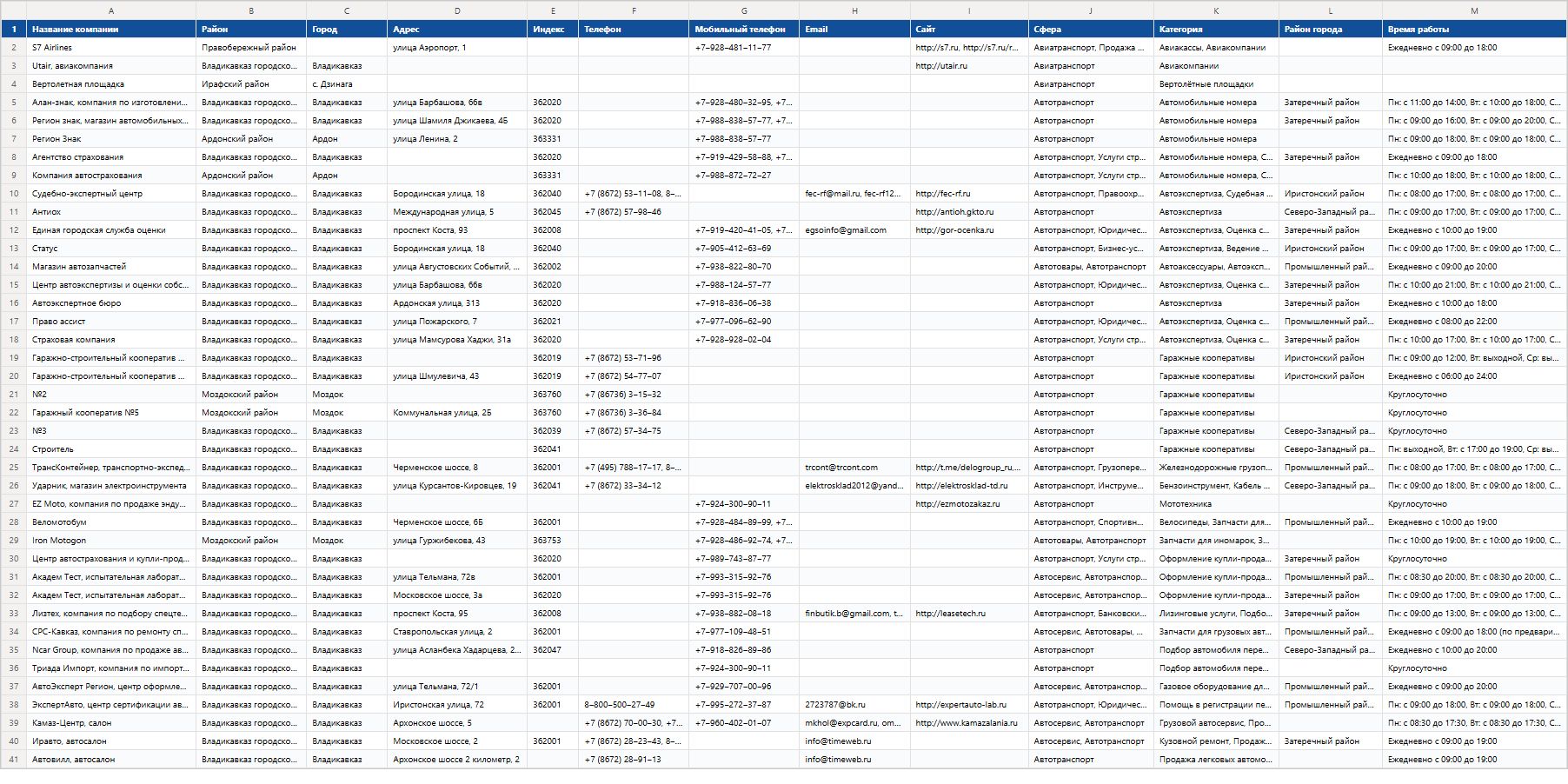The image size is (1568, 784).
Task: Click the 'улица Шмулевича, 43' address cell
Action: click(x=457, y=376)
